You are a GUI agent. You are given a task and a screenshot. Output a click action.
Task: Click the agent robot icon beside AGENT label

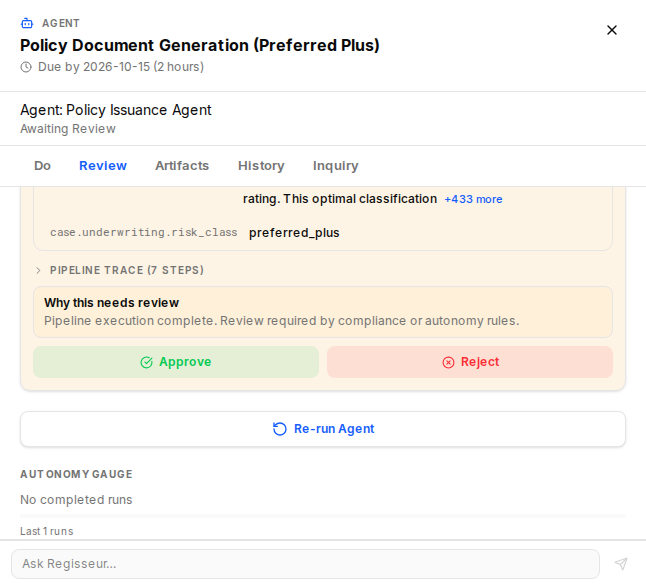tap(27, 23)
